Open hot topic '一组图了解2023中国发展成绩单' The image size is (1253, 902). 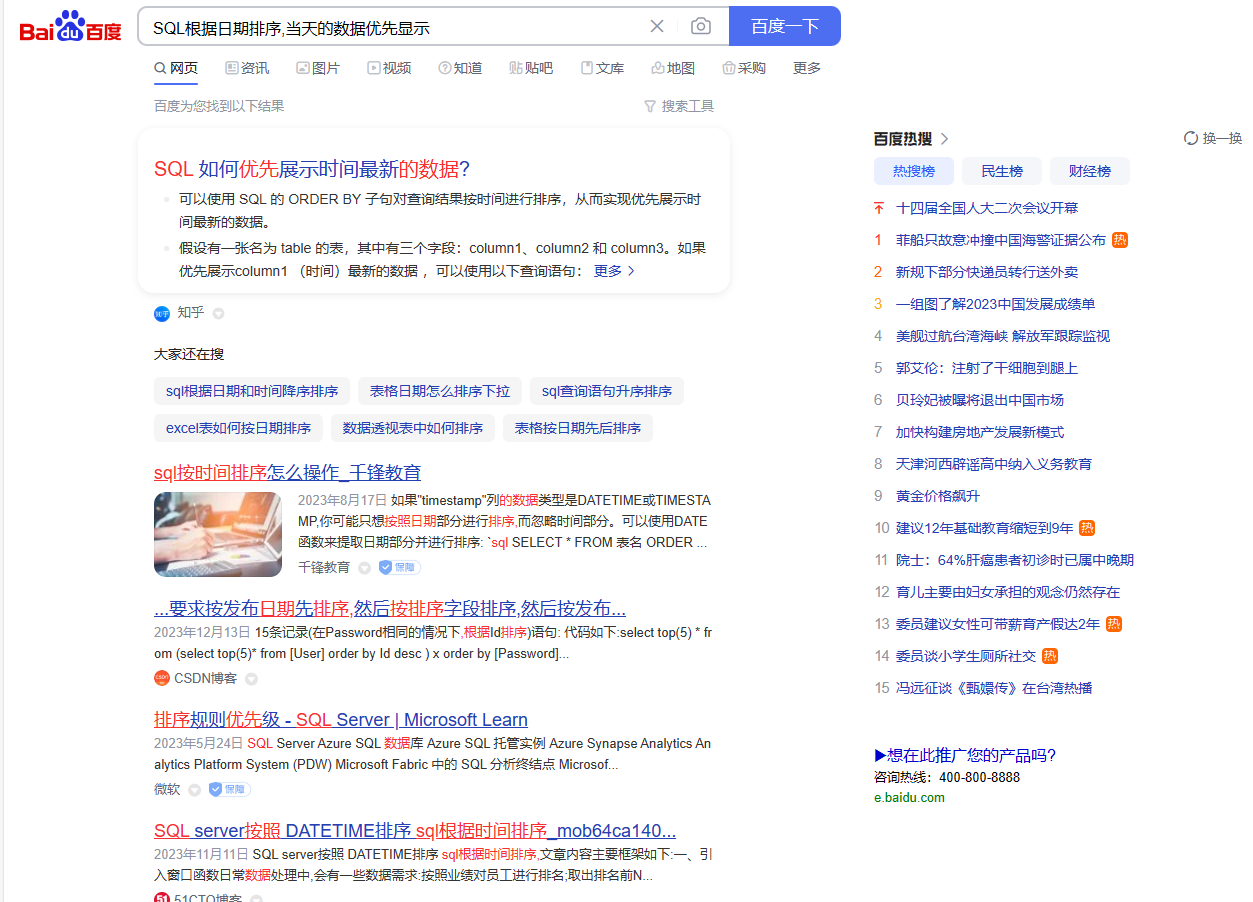pyautogui.click(x=995, y=304)
